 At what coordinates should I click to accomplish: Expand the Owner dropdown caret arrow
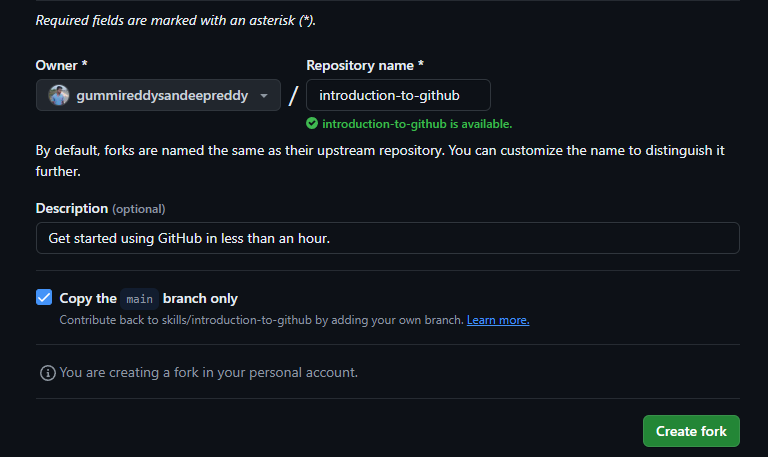click(x=263, y=96)
